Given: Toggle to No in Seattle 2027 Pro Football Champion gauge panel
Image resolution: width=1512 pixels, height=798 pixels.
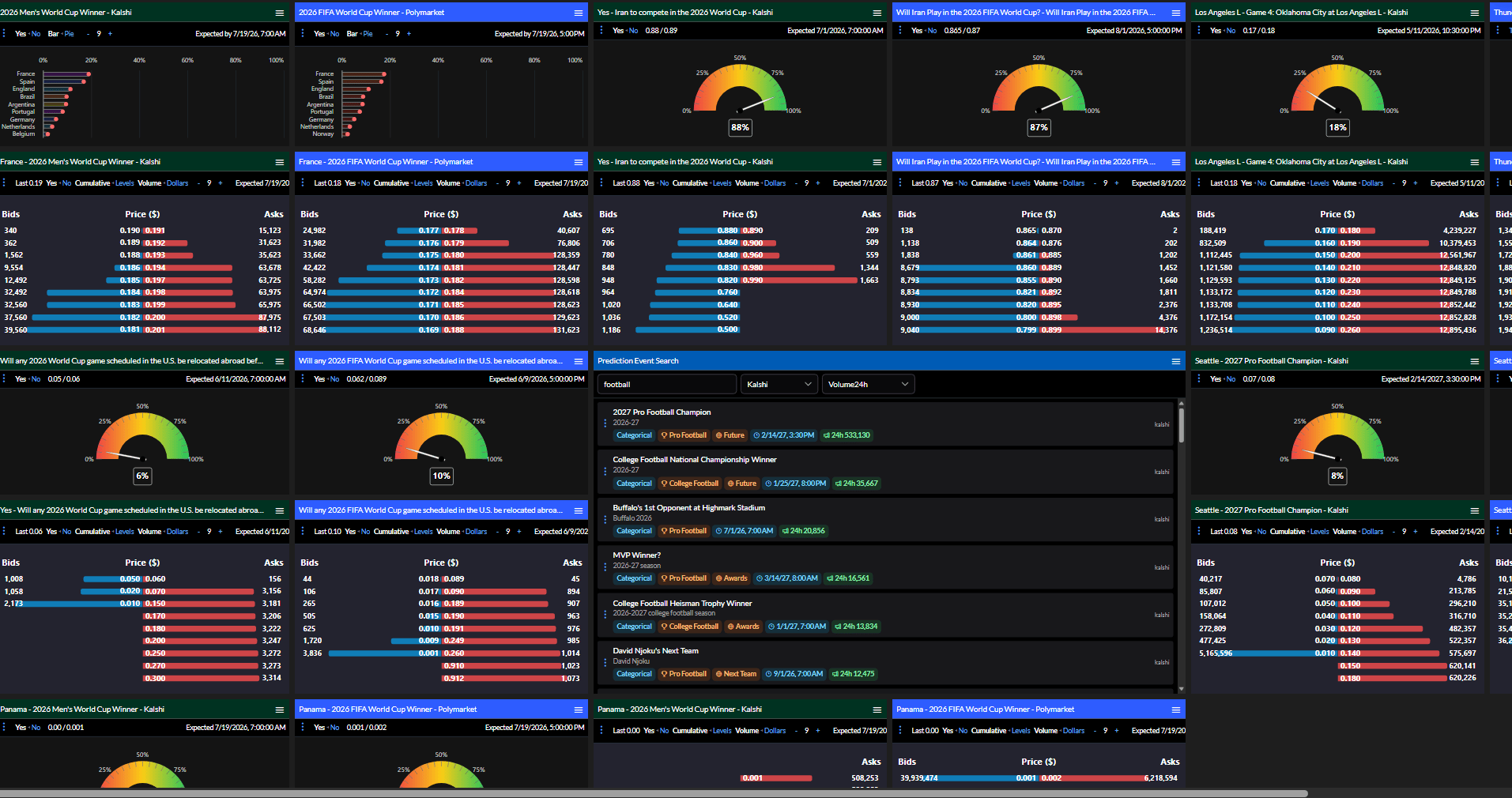Looking at the screenshot, I should pyautogui.click(x=1231, y=379).
